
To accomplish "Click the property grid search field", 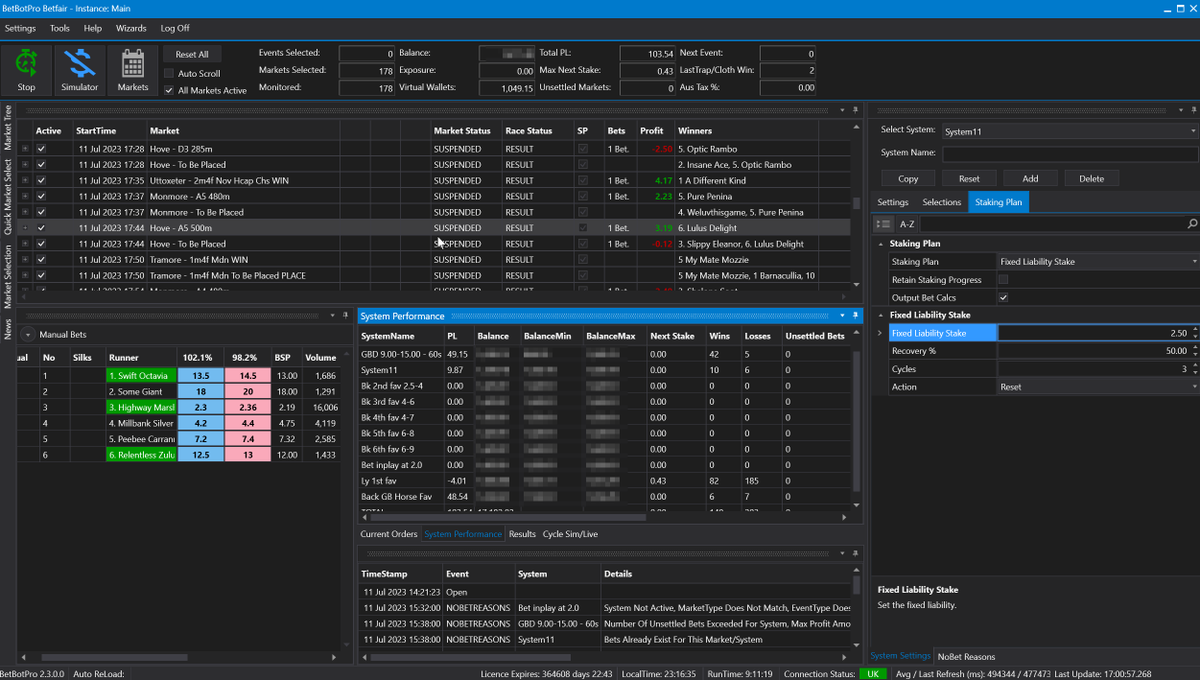I will coord(1052,224).
